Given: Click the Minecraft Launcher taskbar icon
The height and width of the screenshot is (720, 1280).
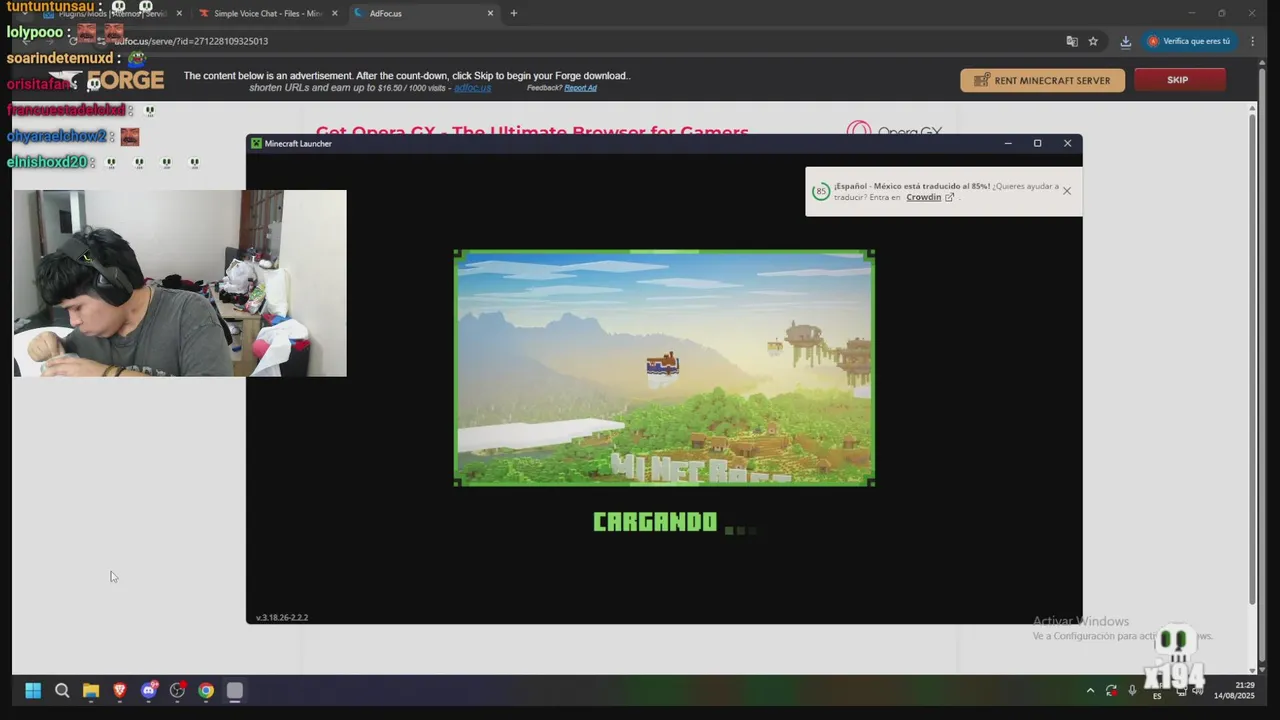Looking at the screenshot, I should click(235, 690).
